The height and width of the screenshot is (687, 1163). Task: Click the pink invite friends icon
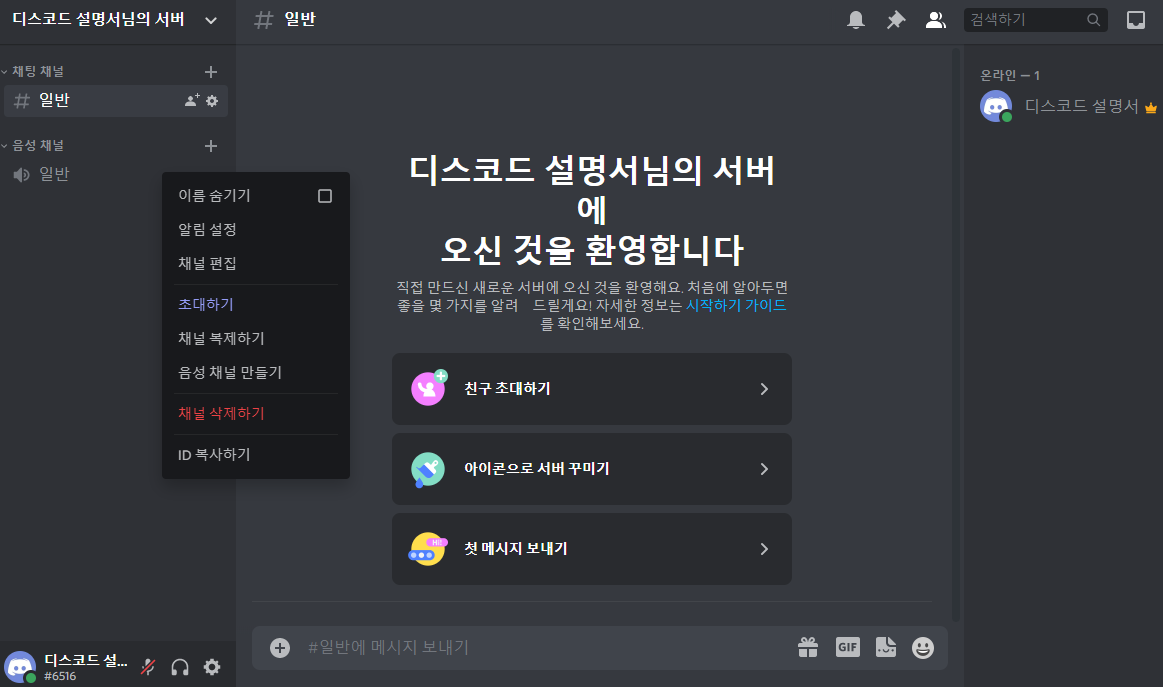click(x=429, y=388)
